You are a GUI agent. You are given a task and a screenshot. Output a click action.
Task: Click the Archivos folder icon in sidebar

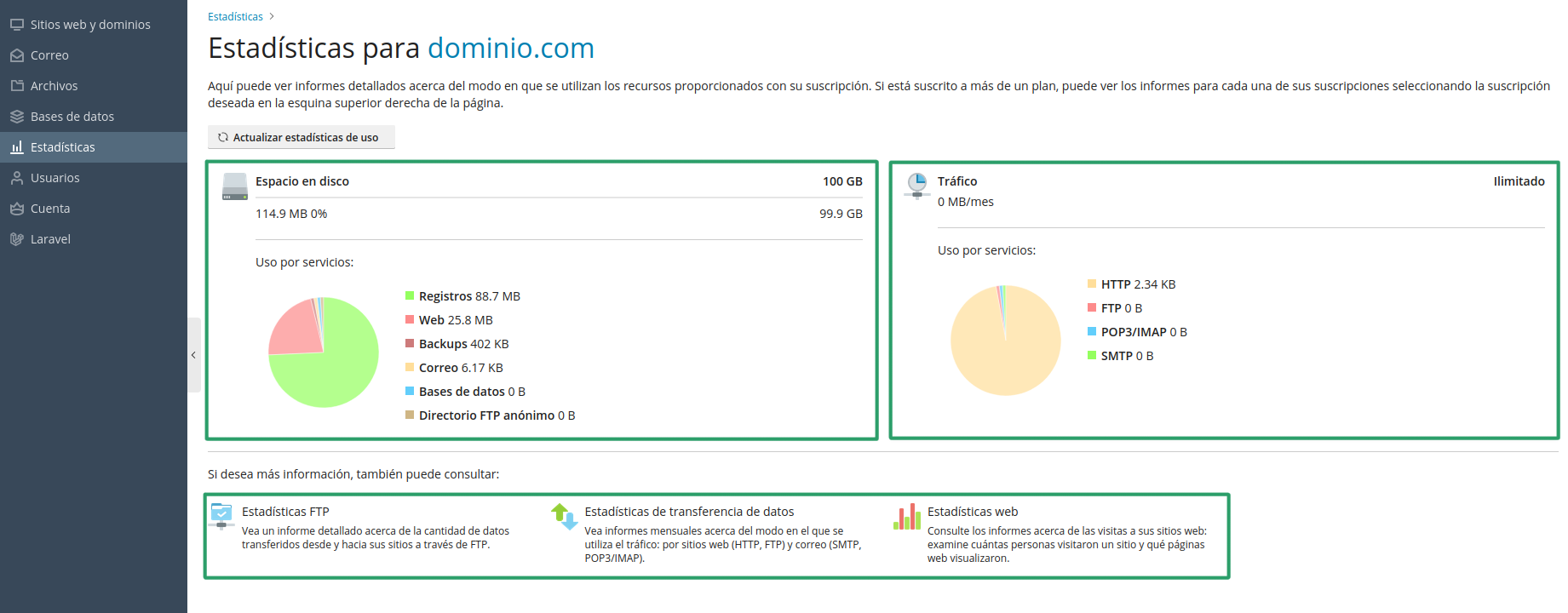[x=17, y=86]
